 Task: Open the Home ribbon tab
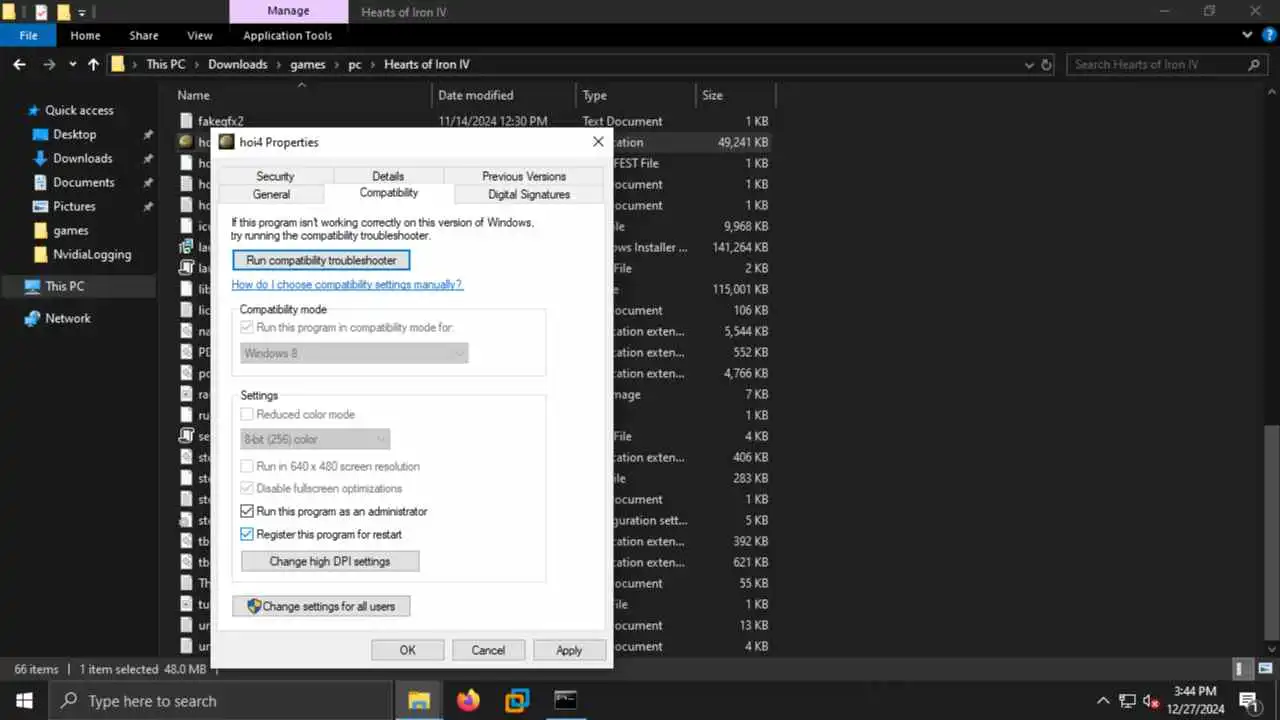pyautogui.click(x=85, y=35)
